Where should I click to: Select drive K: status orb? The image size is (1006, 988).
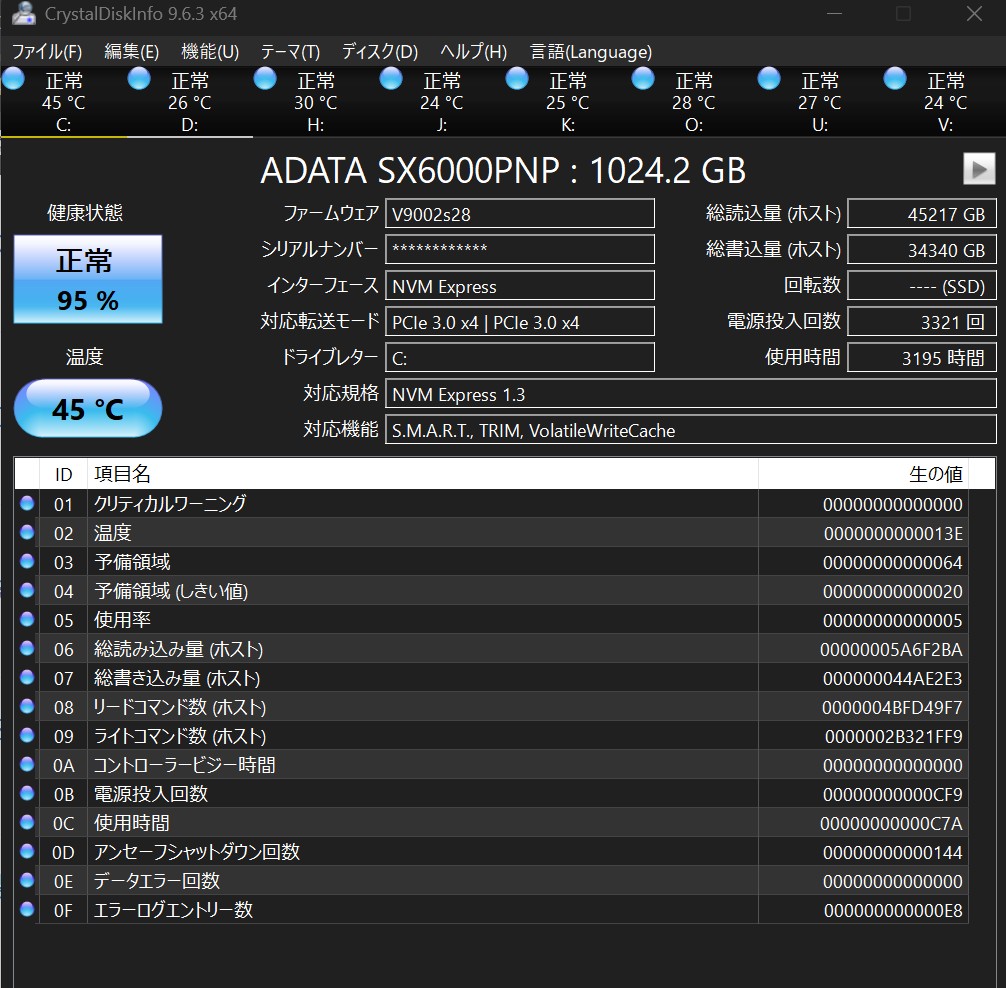(517, 79)
